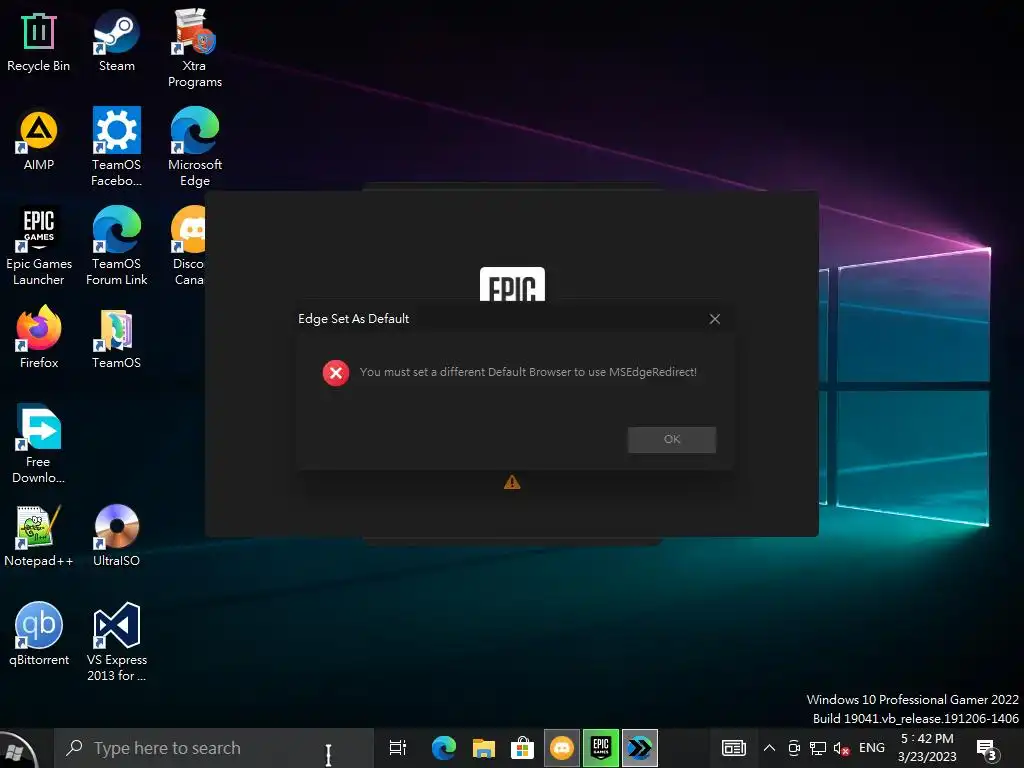Click the 'Edge Set As Default' title text

click(353, 319)
